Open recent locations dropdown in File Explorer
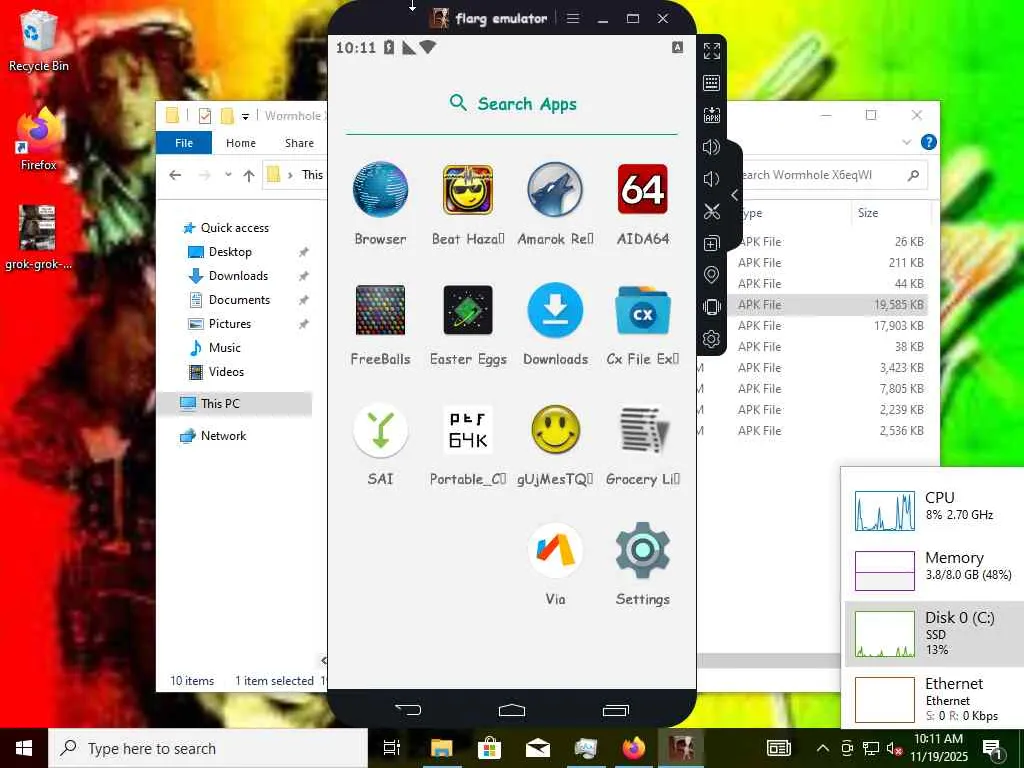Image resolution: width=1024 pixels, height=768 pixels. [228, 175]
